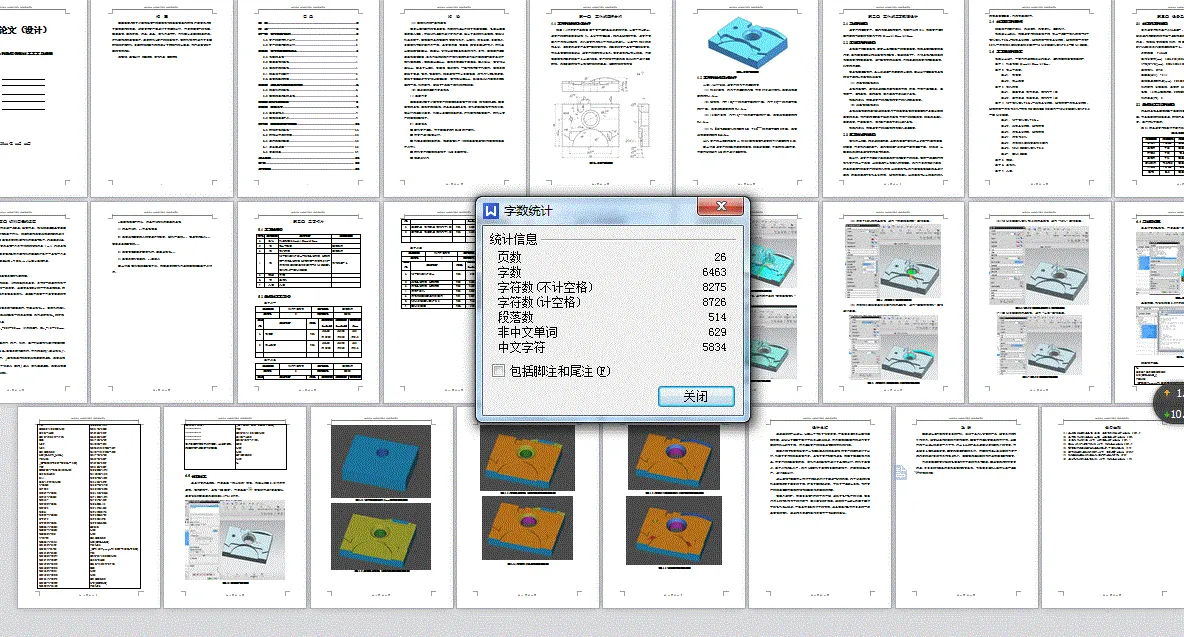Click the orange up arrow on floating badge
This screenshot has width=1184, height=637.
coord(1164,393)
